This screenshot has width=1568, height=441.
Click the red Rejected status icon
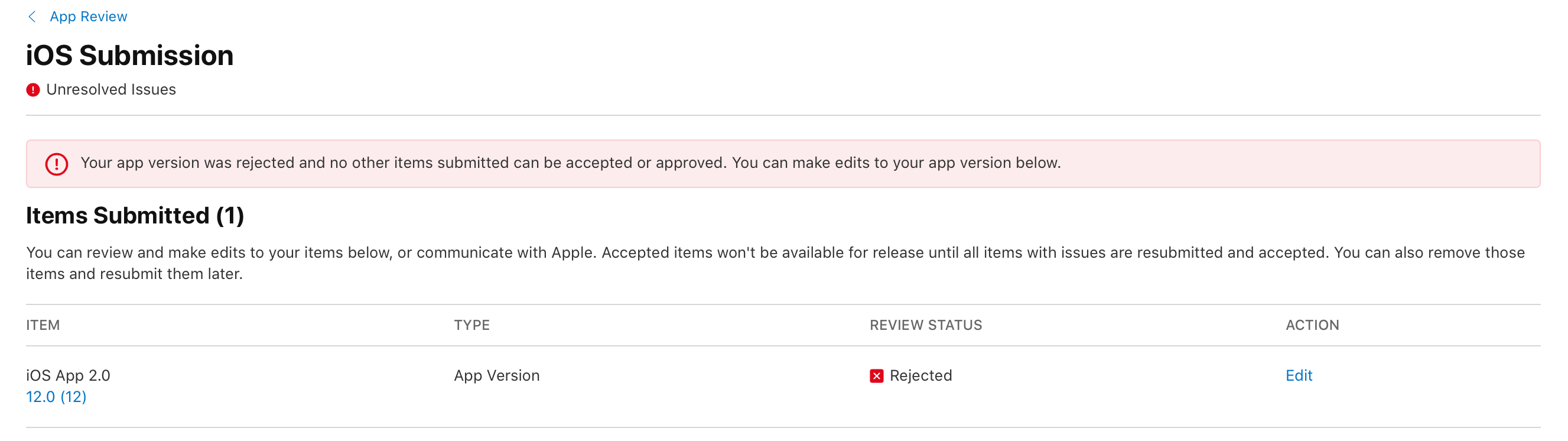877,376
